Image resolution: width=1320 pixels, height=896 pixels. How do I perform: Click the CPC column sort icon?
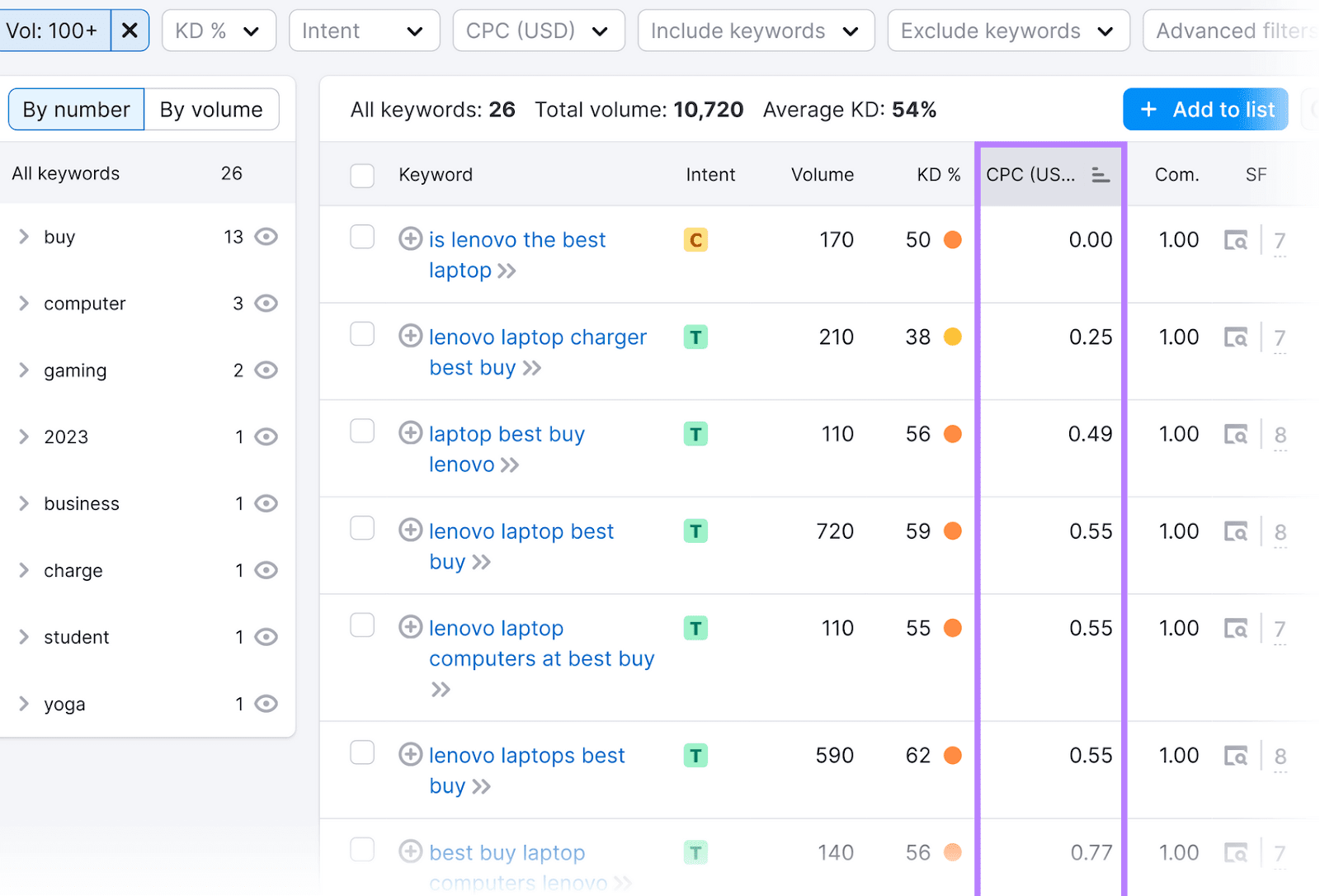(1100, 175)
